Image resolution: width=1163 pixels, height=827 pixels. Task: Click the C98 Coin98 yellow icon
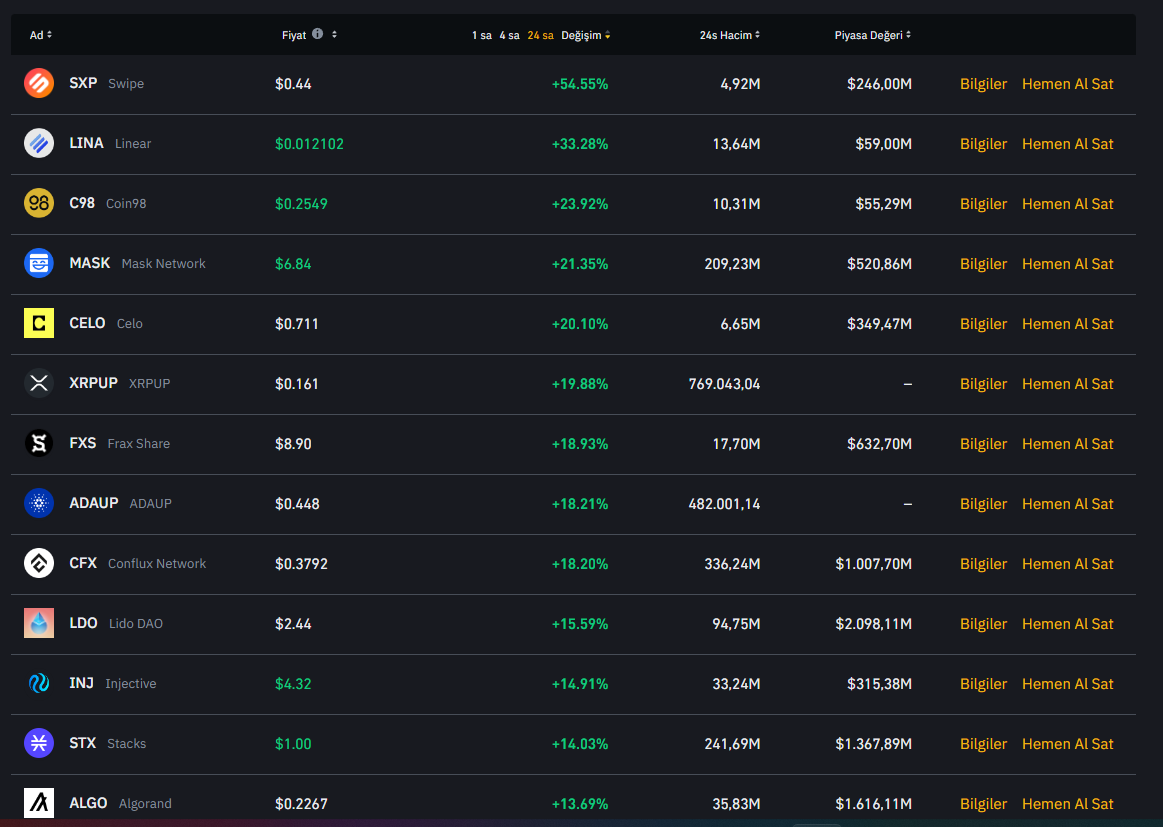(x=39, y=203)
